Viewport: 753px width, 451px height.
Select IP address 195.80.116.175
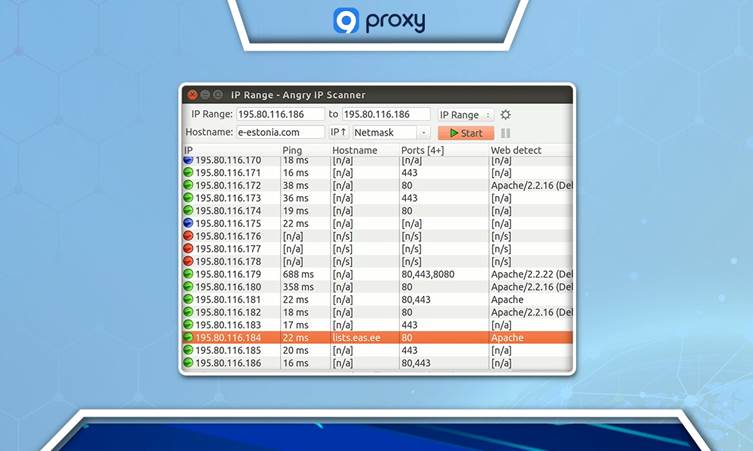pos(228,223)
